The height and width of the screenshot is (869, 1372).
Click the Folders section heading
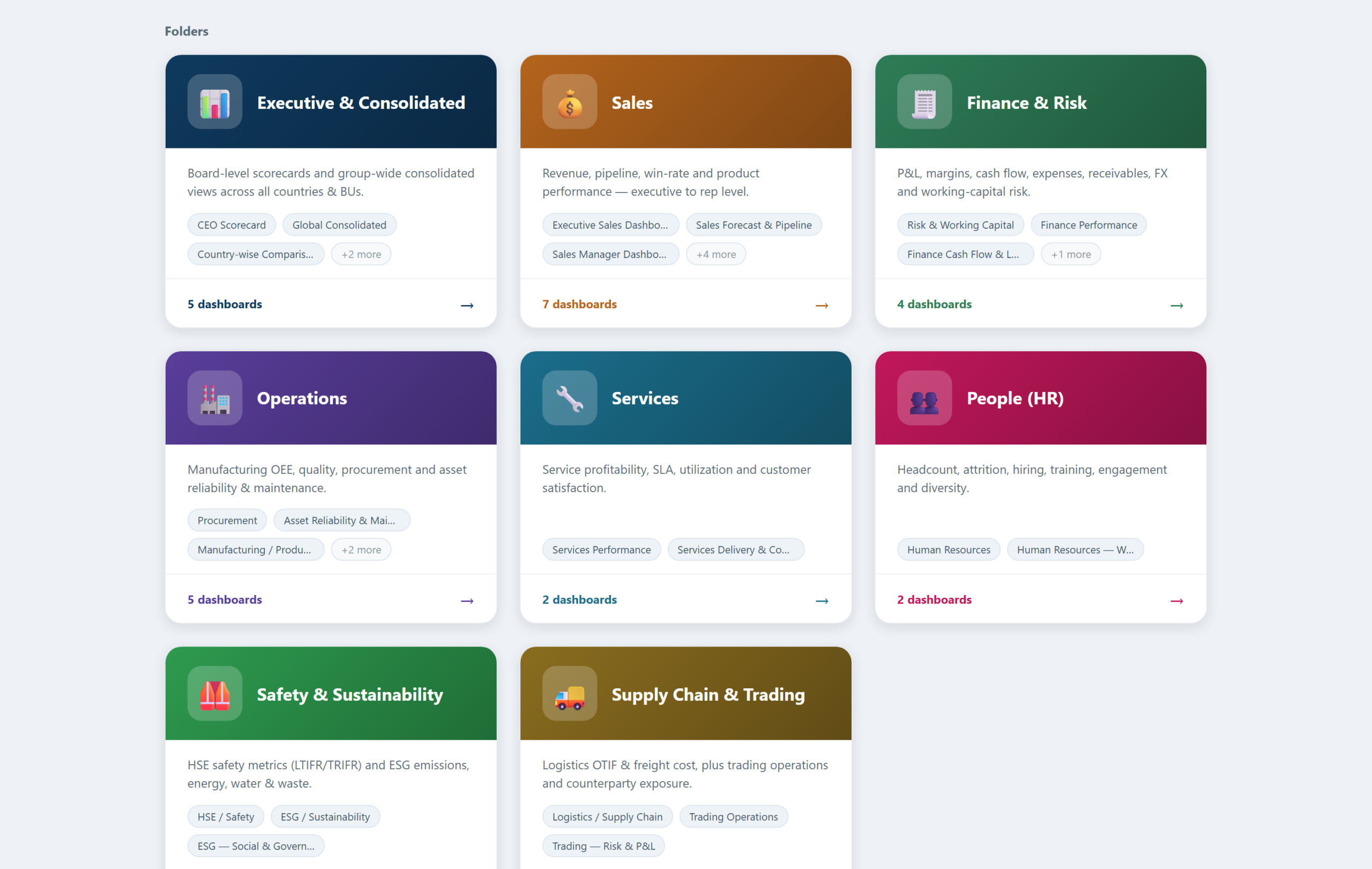[187, 31]
